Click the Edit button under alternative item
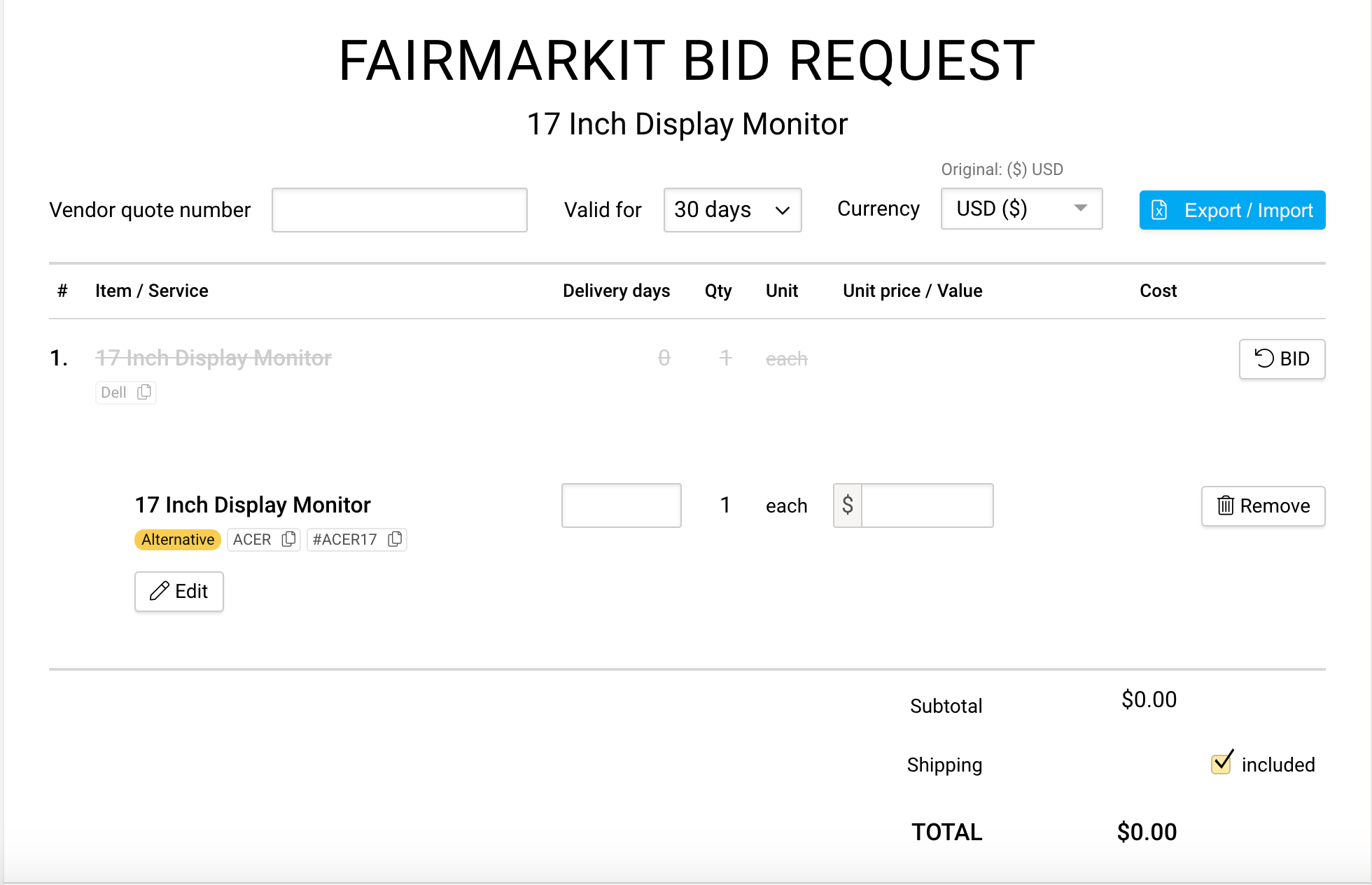 click(179, 591)
